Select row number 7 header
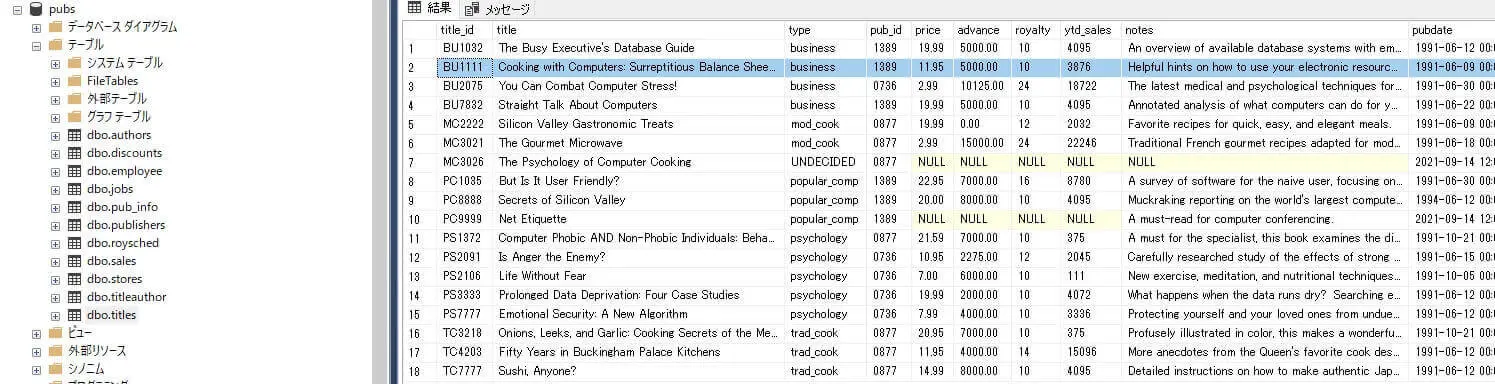Viewport: 1495px width, 384px height. tap(419, 162)
